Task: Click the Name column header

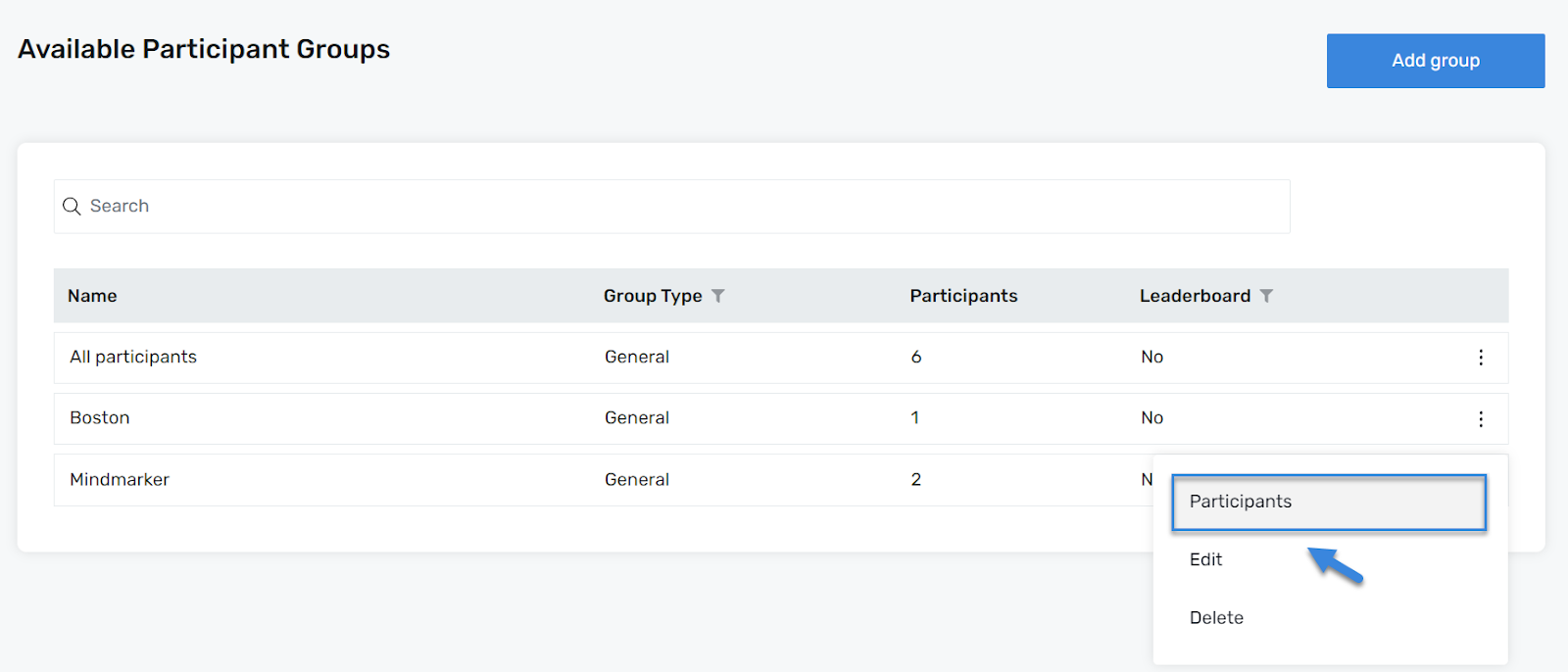Action: coord(92,296)
